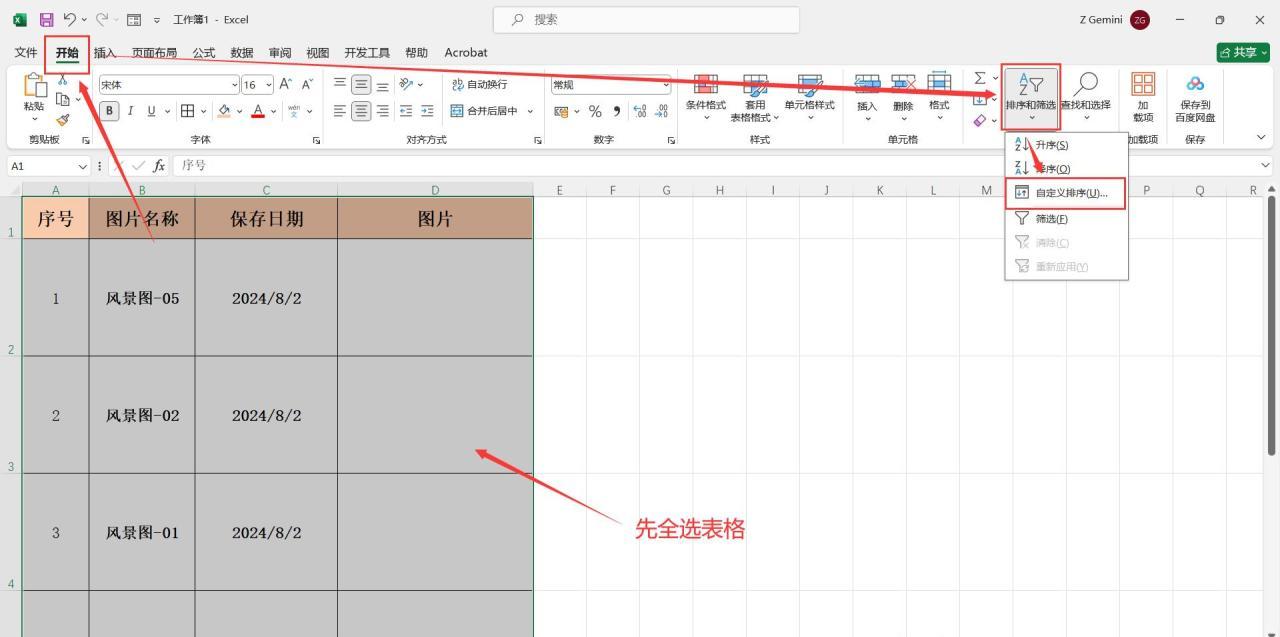
Task: Click the Increase Font Size icon
Action: pyautogui.click(x=286, y=85)
